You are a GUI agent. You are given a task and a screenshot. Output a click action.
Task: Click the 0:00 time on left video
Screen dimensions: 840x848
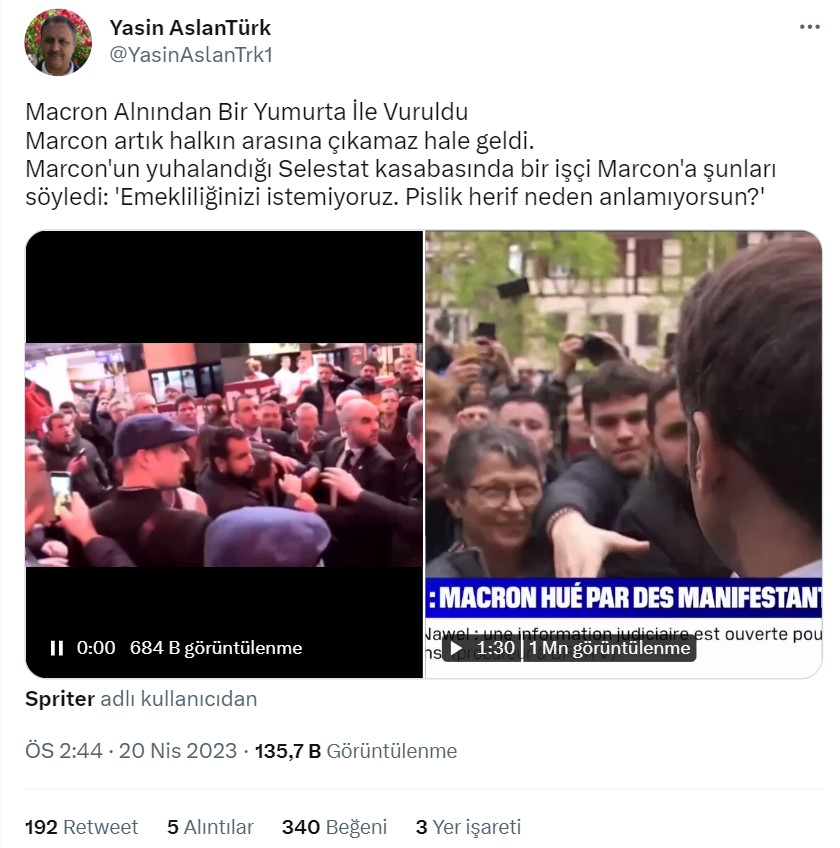click(96, 648)
